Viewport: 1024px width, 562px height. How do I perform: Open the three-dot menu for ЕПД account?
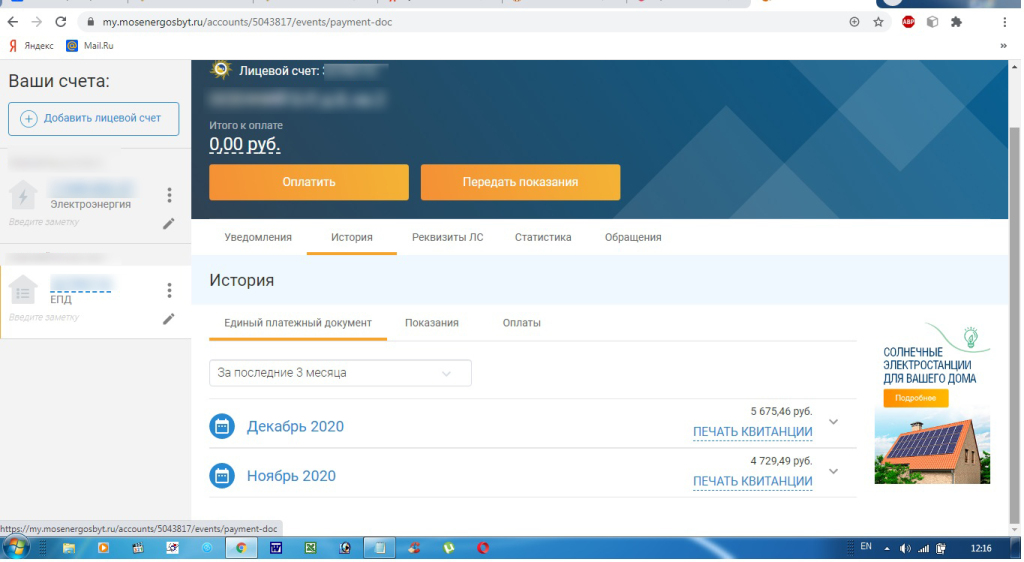(x=169, y=290)
